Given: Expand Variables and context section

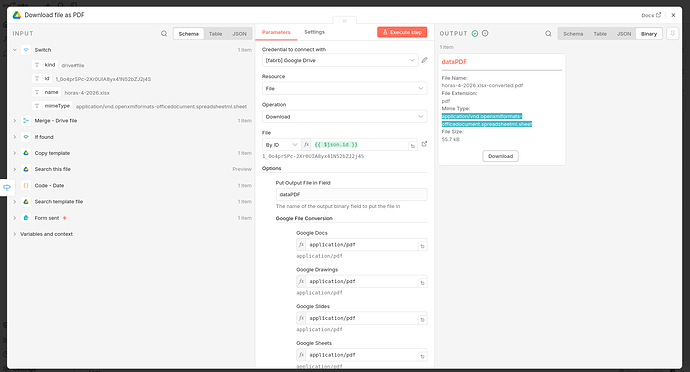Looking at the screenshot, I should (15, 234).
